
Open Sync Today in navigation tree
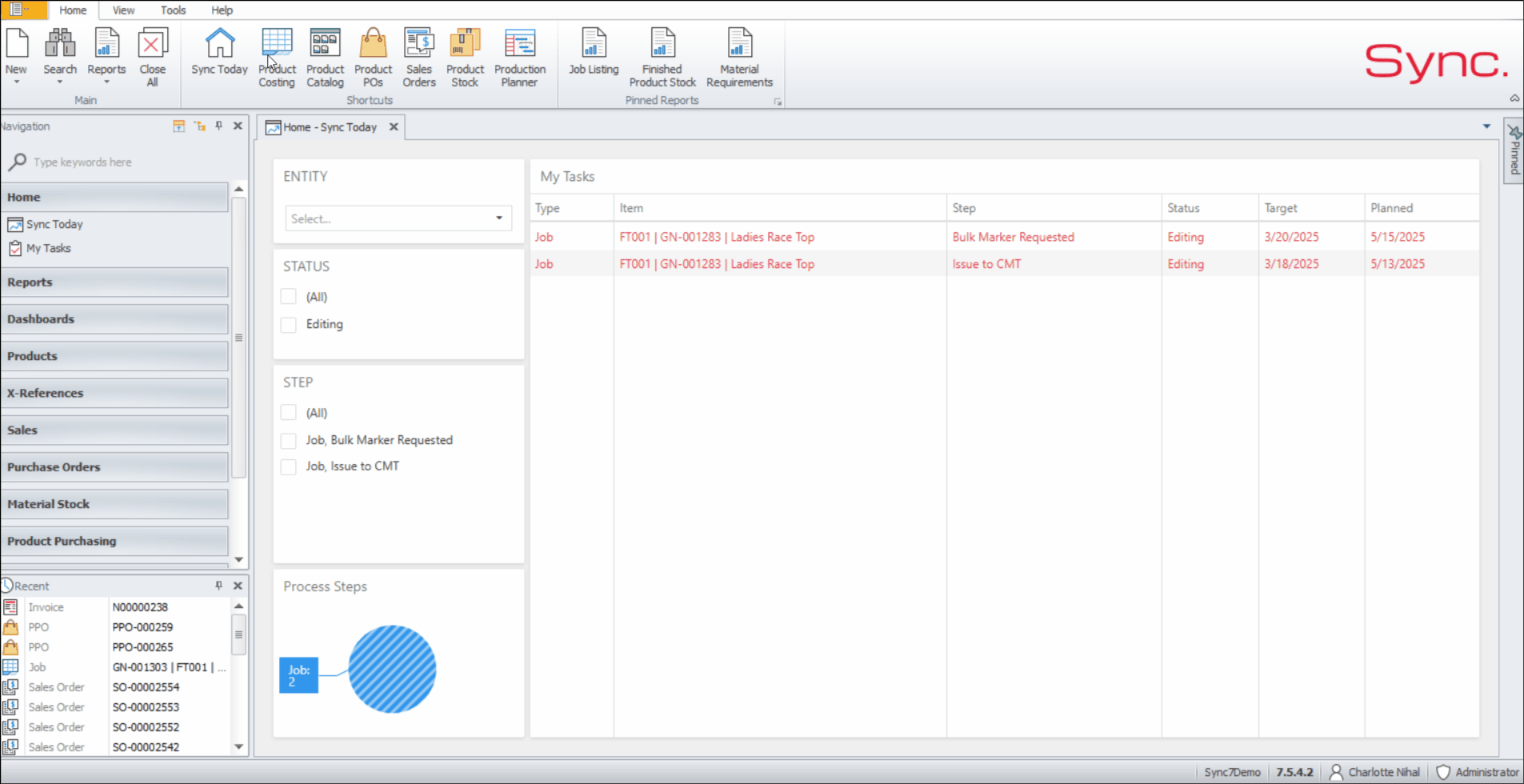(54, 225)
